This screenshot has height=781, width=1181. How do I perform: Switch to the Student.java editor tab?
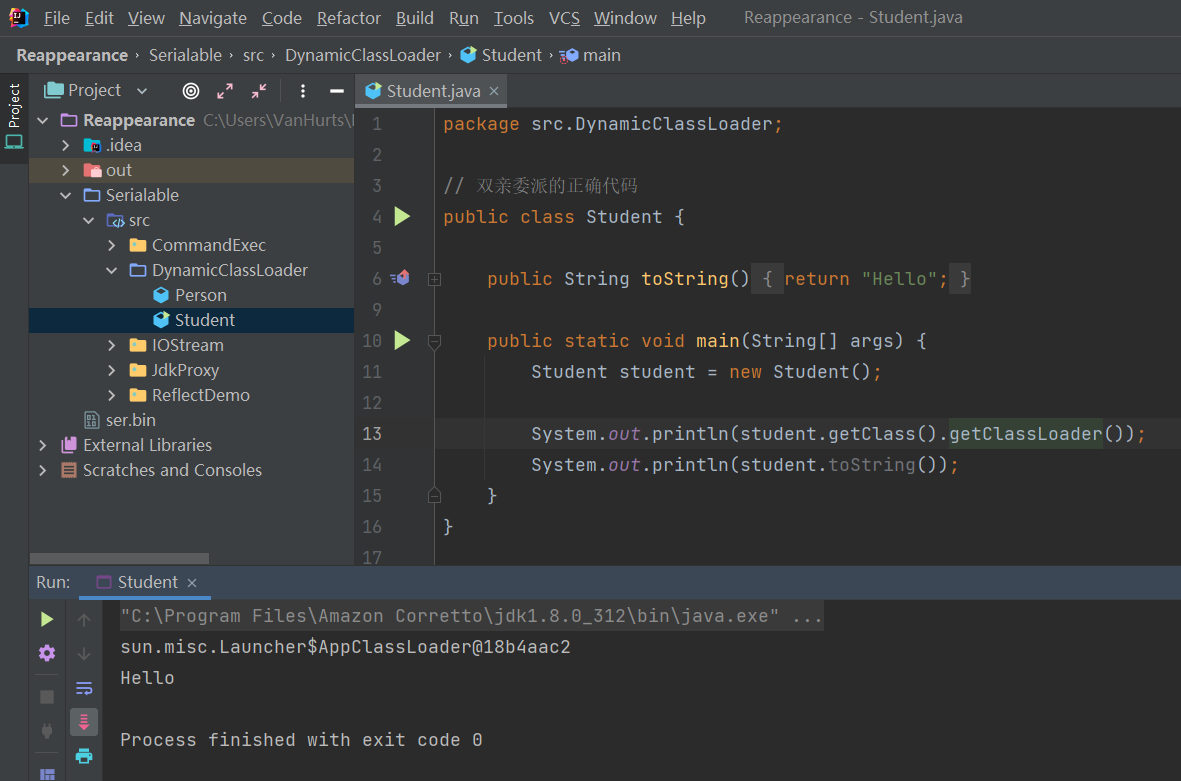432,91
